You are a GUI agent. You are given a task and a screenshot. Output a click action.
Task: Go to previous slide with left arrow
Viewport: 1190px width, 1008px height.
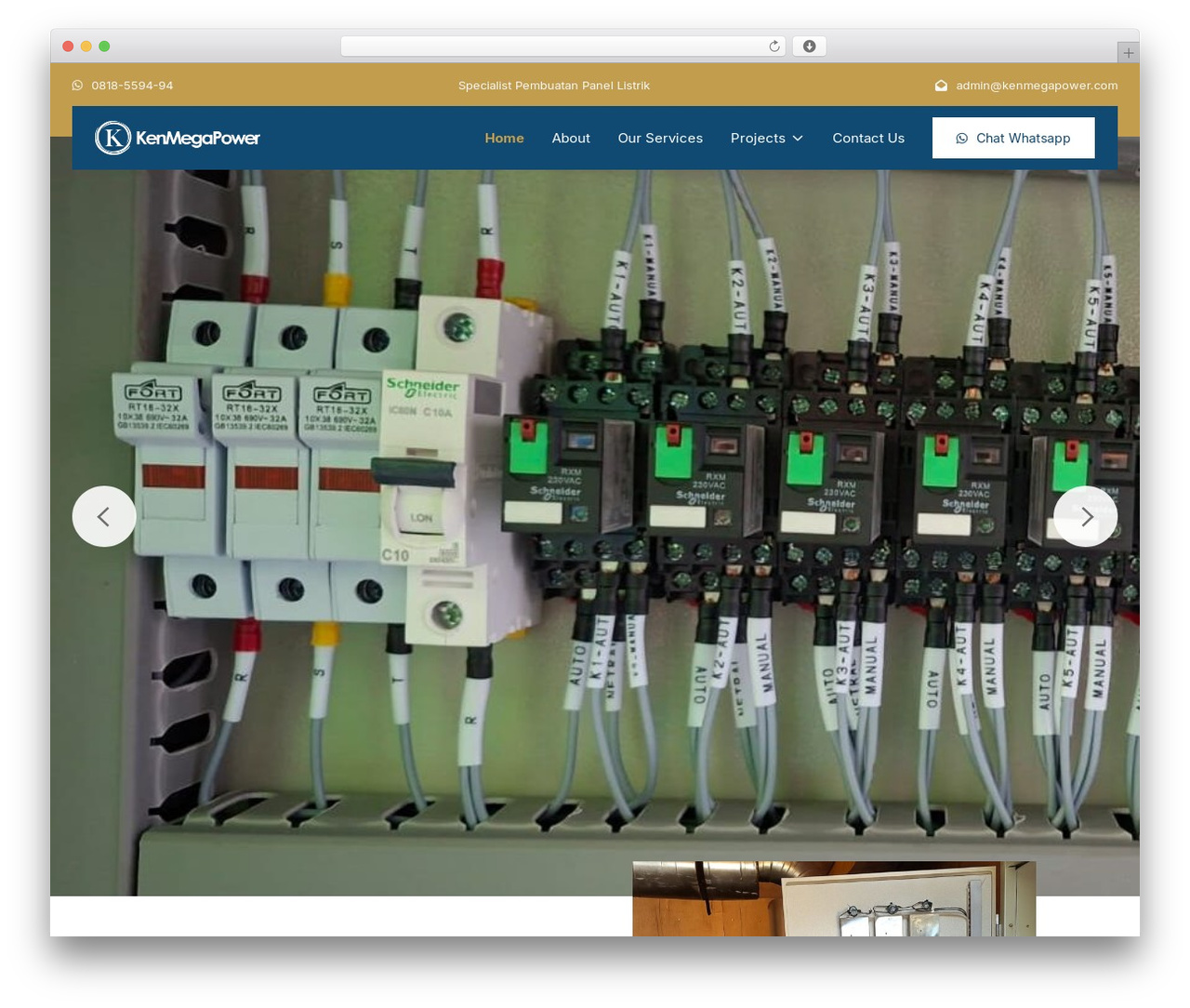click(104, 516)
